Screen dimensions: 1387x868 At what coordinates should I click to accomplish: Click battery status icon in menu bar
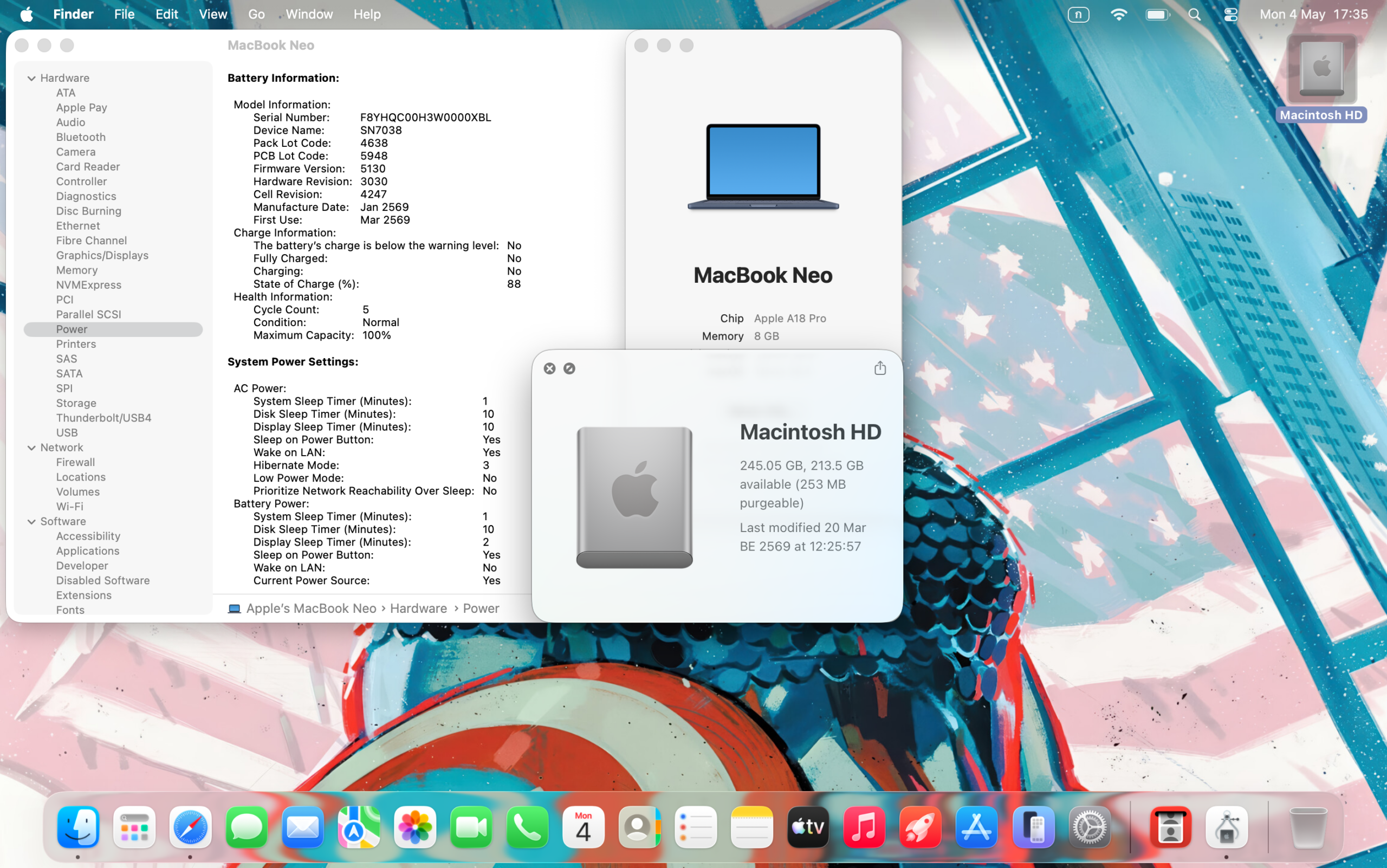1157,14
